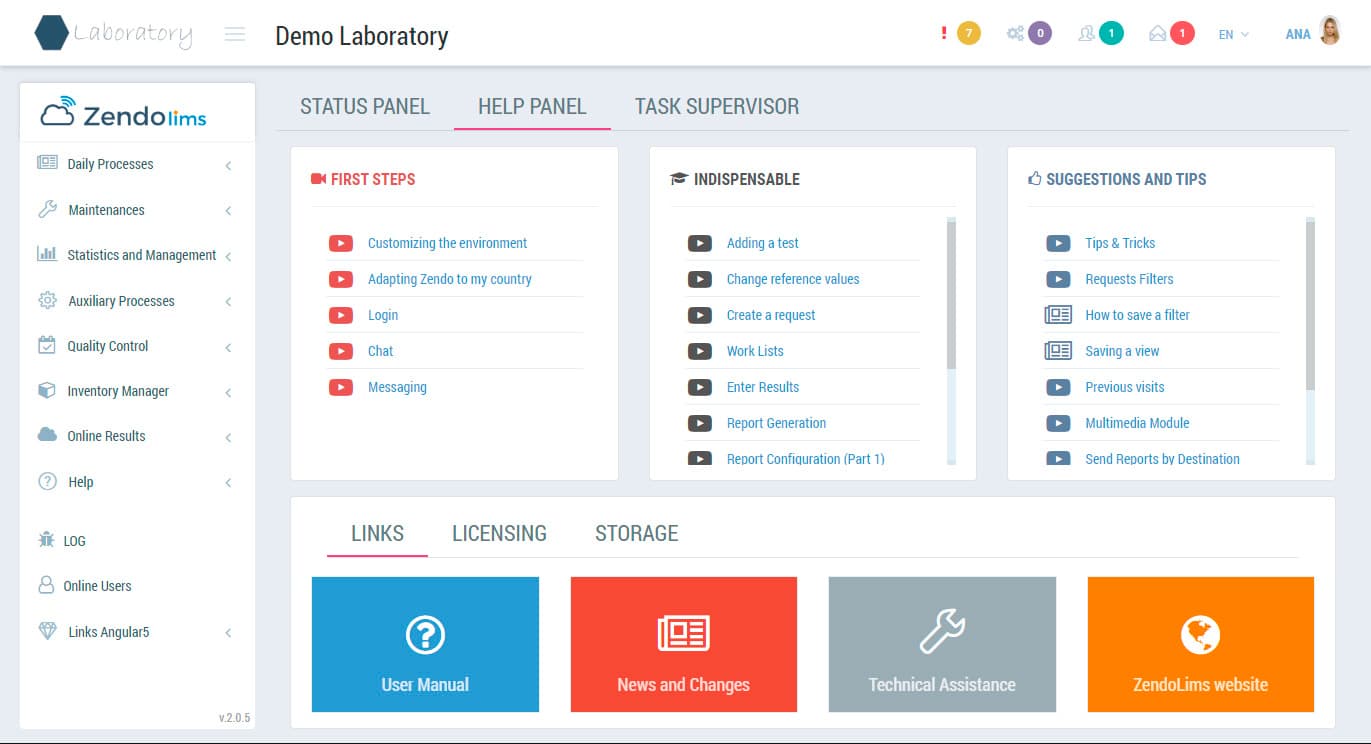Image resolution: width=1371 pixels, height=744 pixels.
Task: Open processes indicator with purple 0 badge
Action: 1040,33
